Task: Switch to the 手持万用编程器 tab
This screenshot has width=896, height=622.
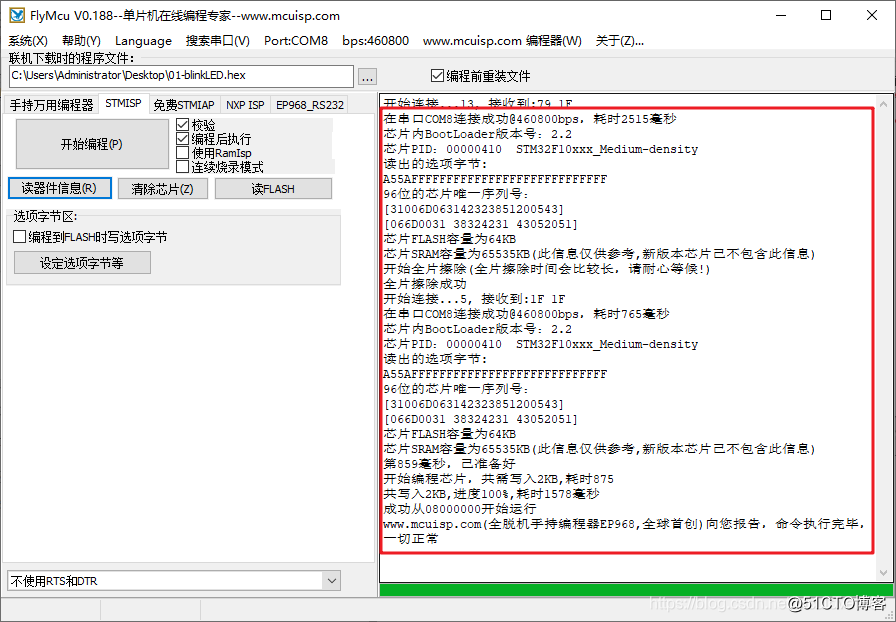Action: pos(51,105)
